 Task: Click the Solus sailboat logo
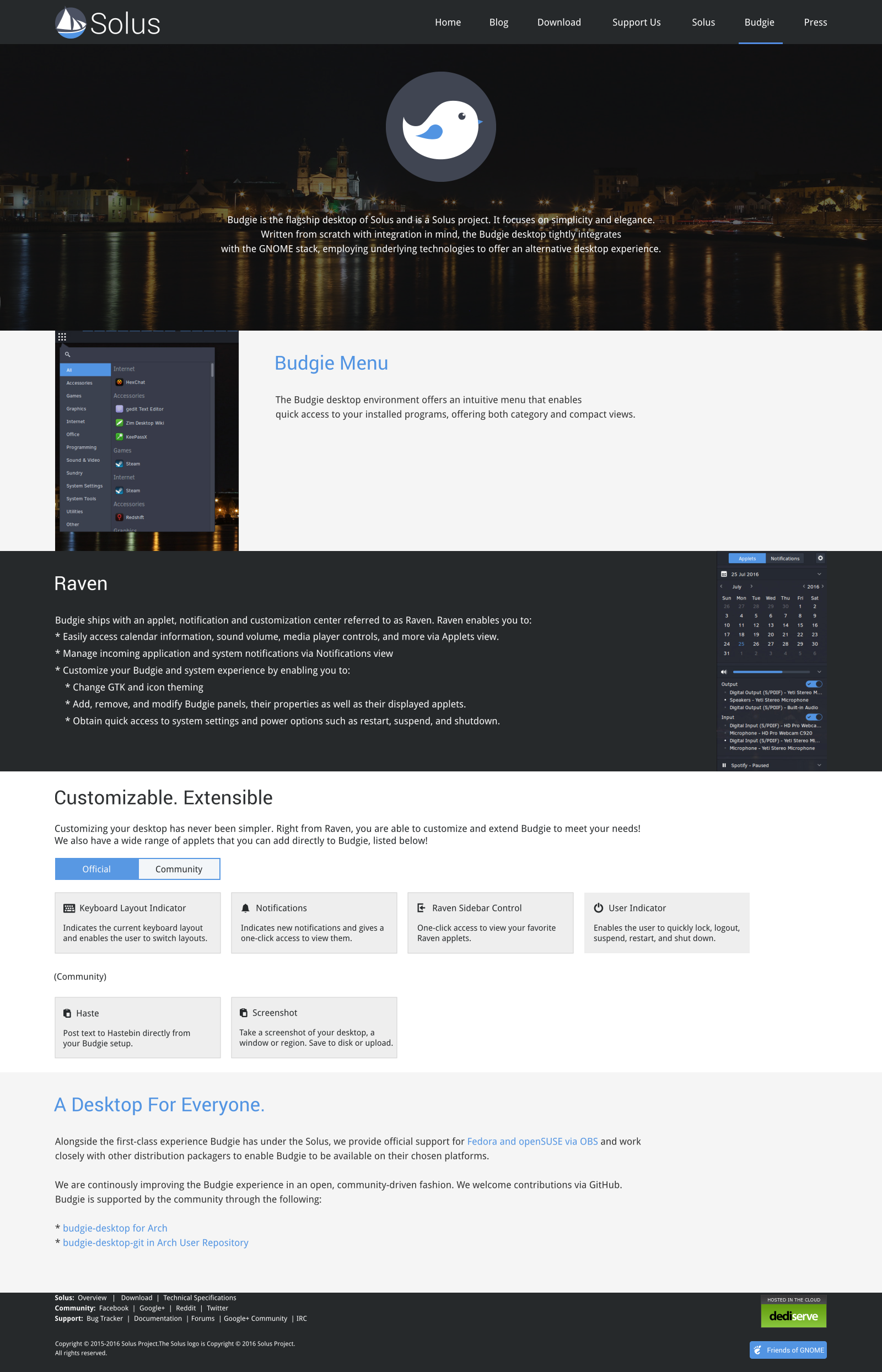[x=71, y=23]
